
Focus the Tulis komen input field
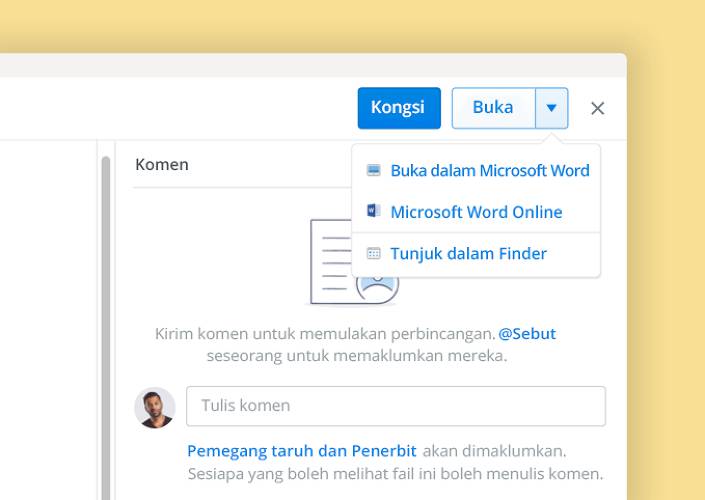(396, 406)
